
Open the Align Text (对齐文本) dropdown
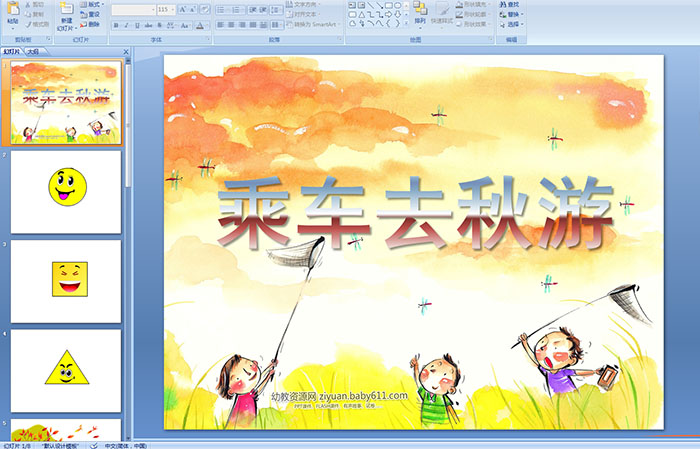(303, 14)
